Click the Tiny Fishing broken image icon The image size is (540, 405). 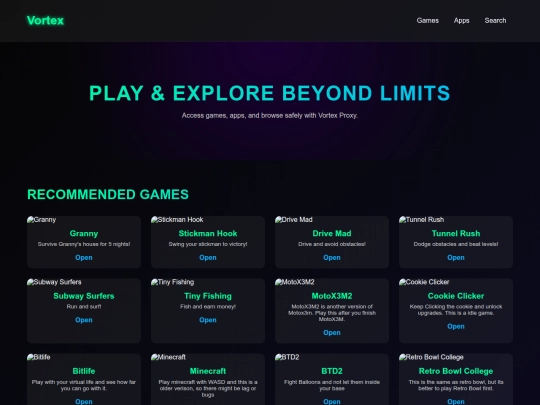[154, 282]
